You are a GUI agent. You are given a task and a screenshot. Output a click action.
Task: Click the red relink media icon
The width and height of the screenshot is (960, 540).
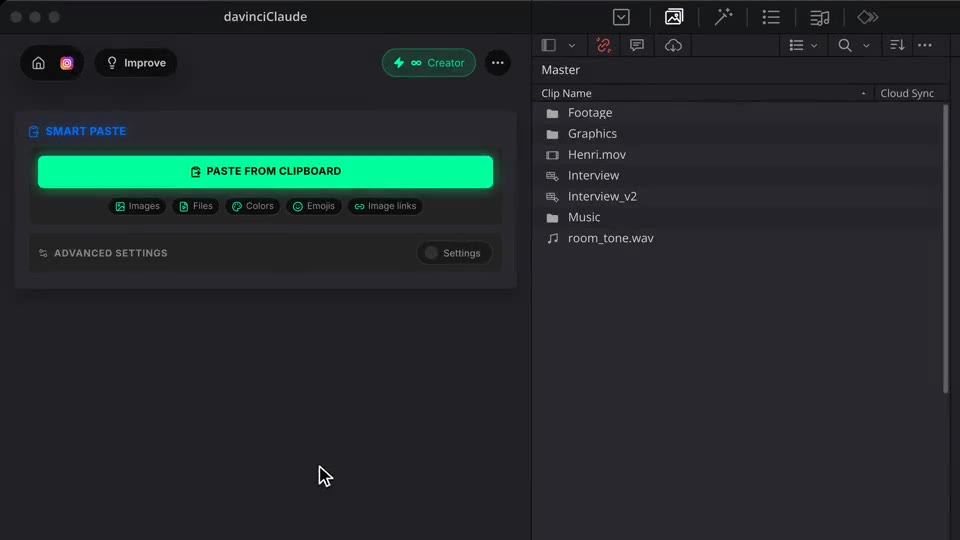pyautogui.click(x=604, y=45)
